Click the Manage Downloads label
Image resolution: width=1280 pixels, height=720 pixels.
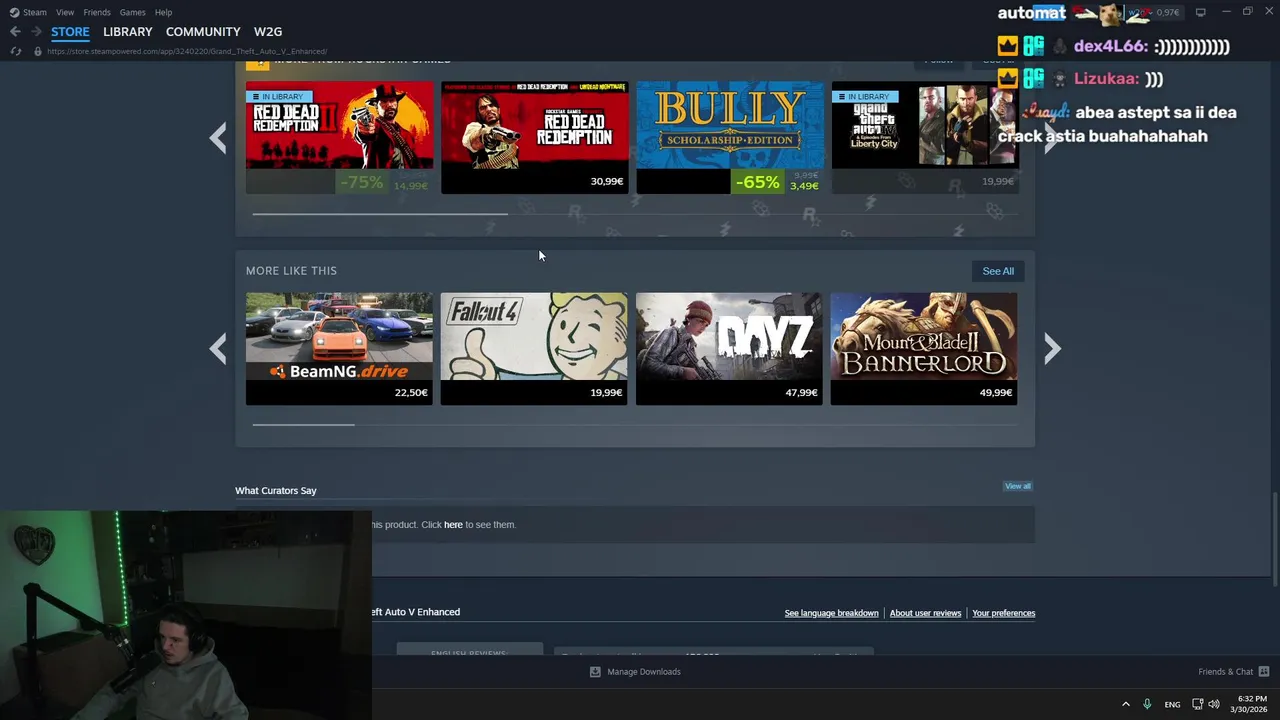click(644, 672)
